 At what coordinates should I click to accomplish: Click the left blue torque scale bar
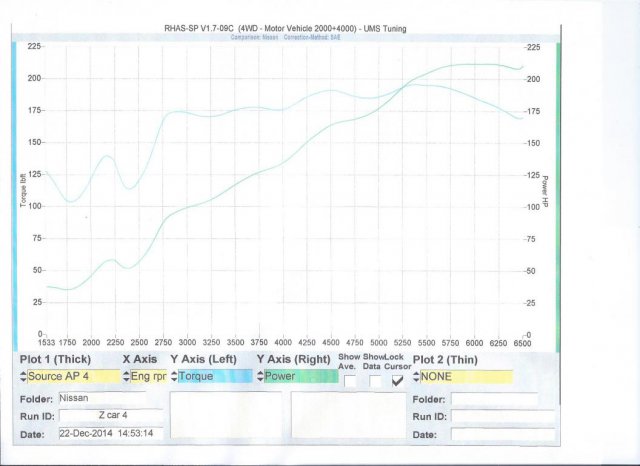(15, 190)
